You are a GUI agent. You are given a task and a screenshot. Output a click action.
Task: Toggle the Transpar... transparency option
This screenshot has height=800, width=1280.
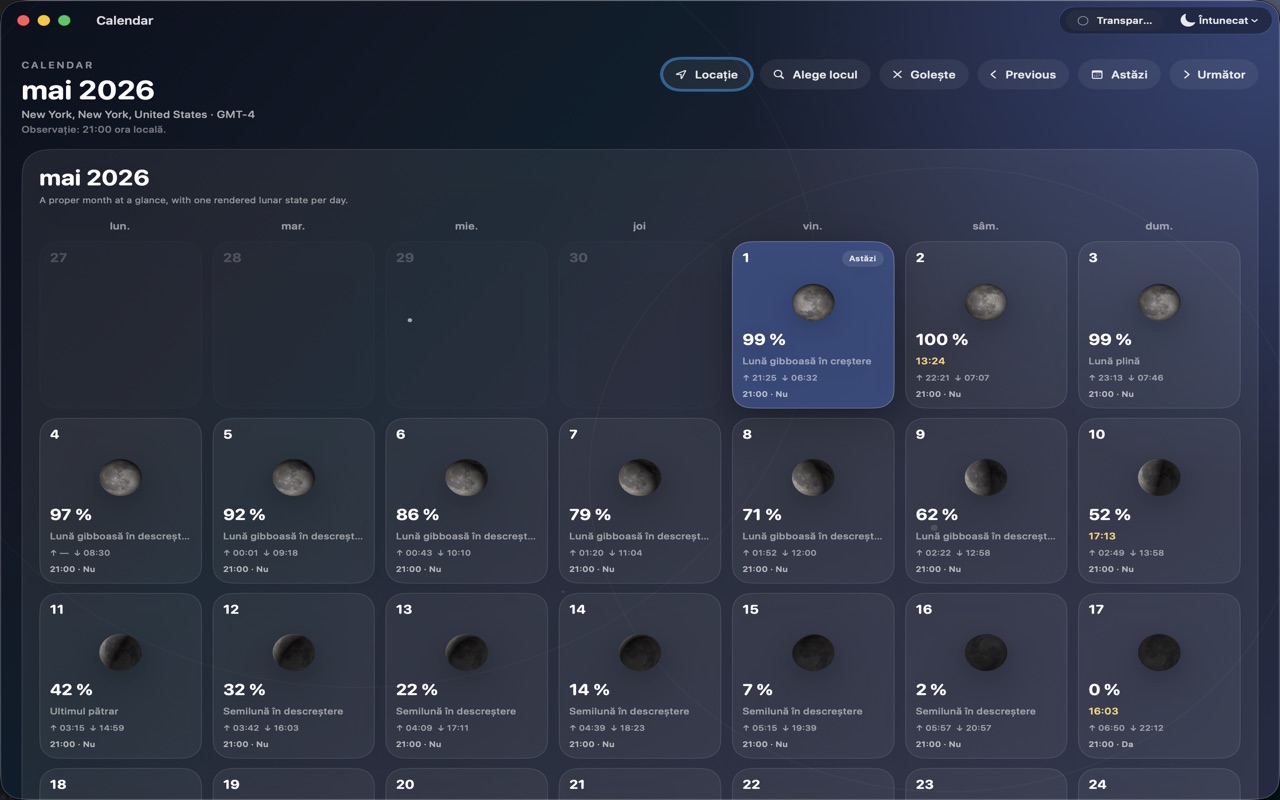(1115, 20)
